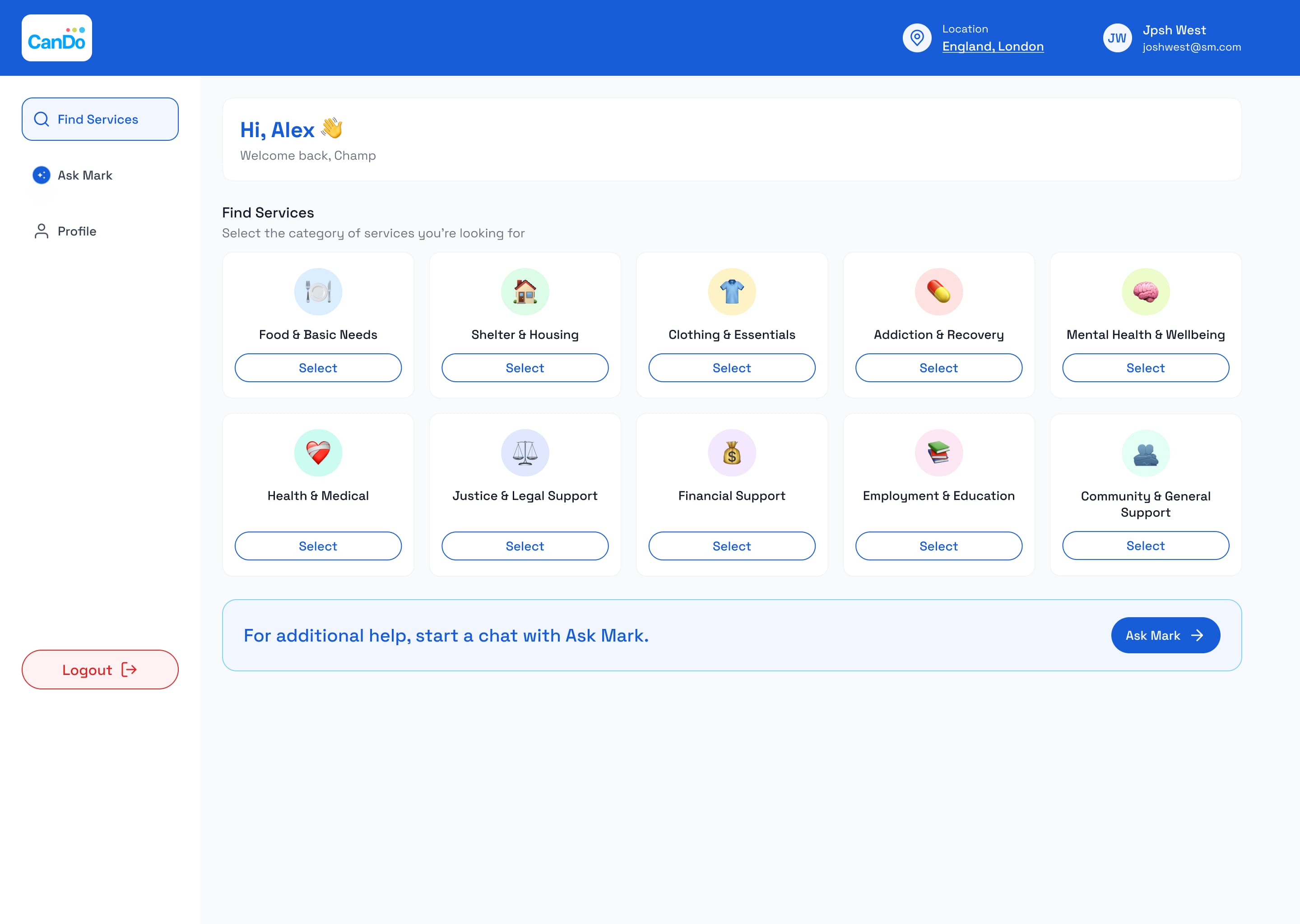Click the Ask Mark sparkle icon in sidebar
Viewport: 1300px width, 924px height.
point(42,175)
